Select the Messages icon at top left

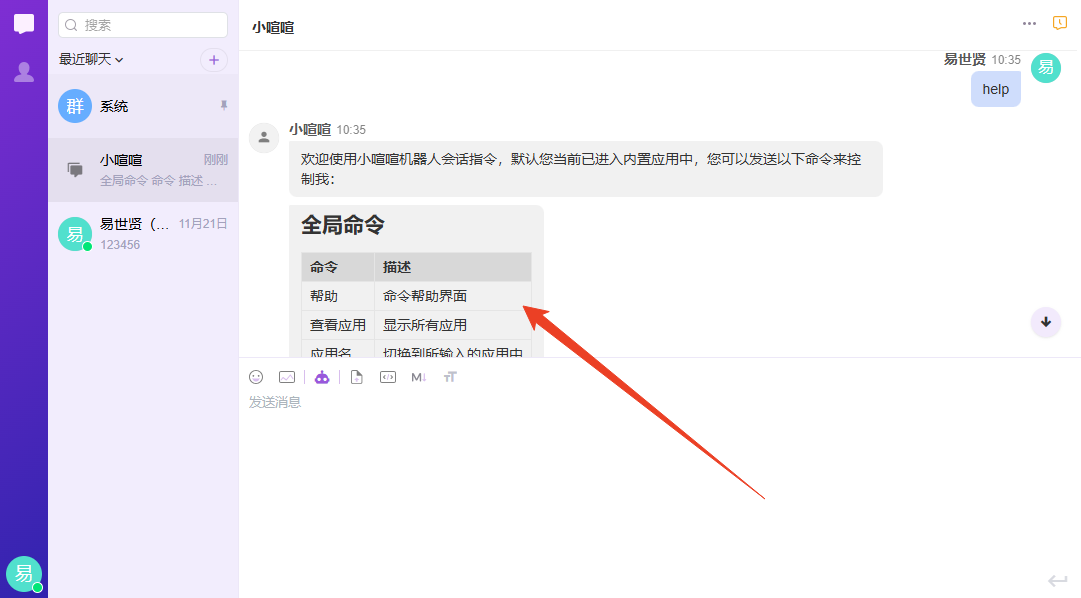coord(23,23)
